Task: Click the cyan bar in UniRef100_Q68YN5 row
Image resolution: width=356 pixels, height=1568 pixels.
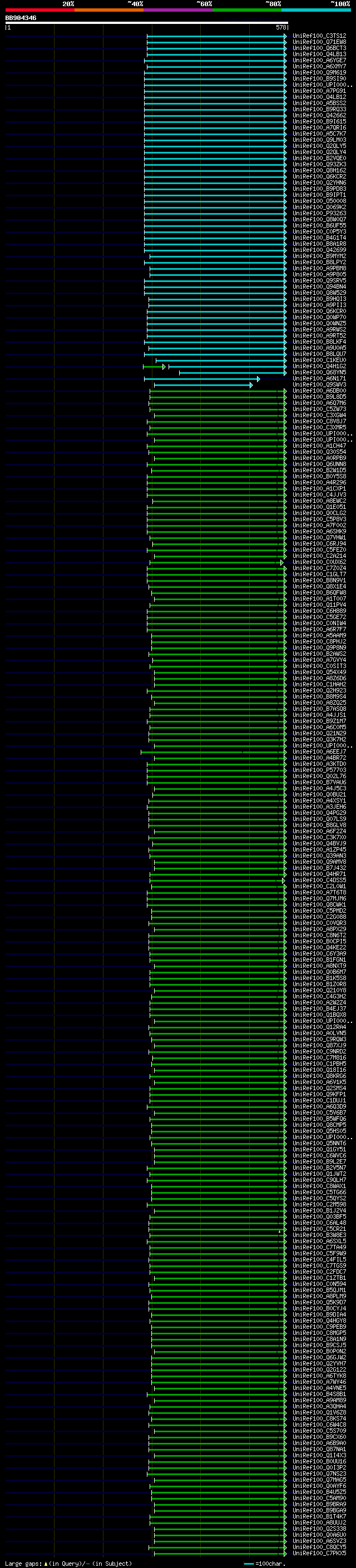Action: (x=233, y=373)
